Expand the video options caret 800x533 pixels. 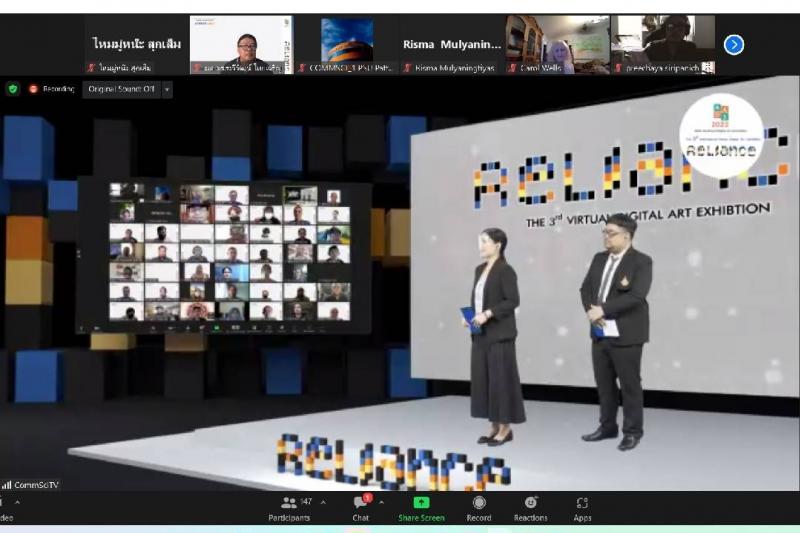coord(16,503)
